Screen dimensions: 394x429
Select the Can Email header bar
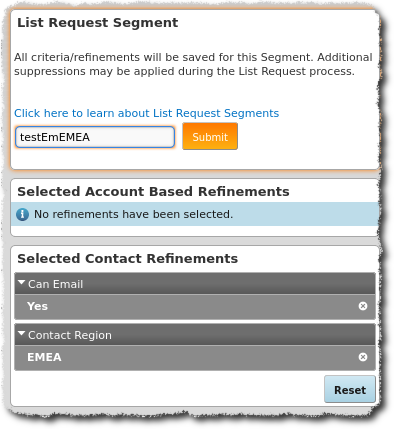[x=195, y=283]
